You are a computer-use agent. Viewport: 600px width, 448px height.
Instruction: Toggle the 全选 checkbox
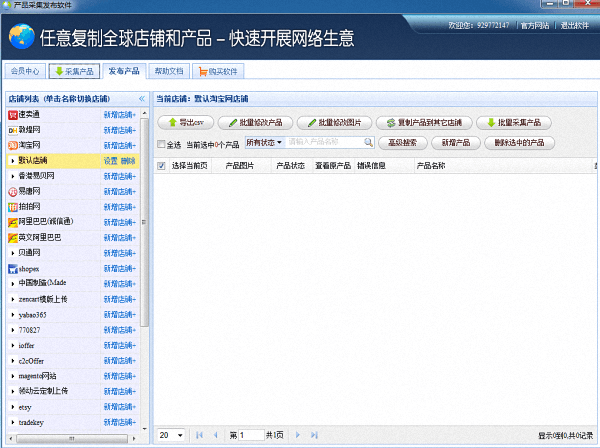point(161,144)
